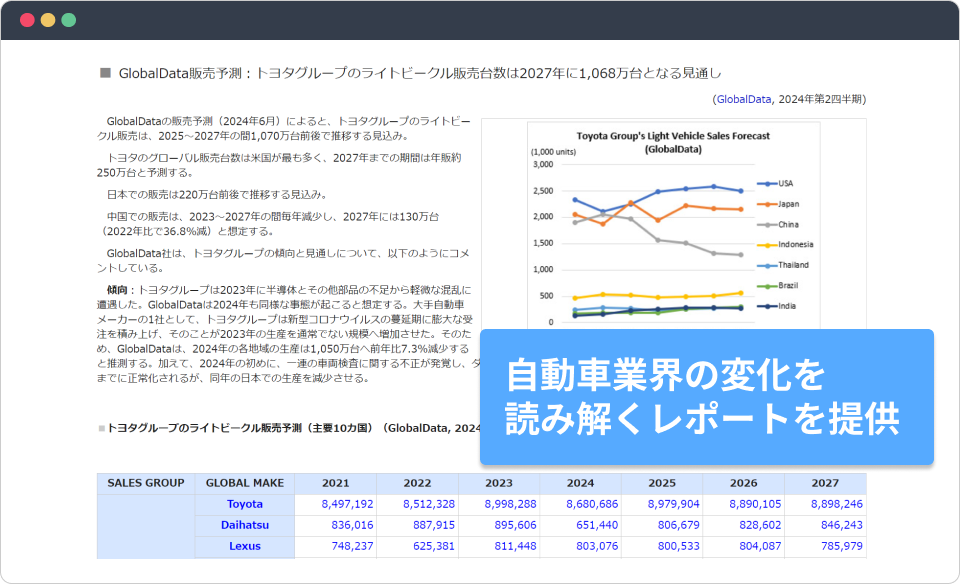The height and width of the screenshot is (584, 960).
Task: Click the 2027 column header
Action: pyautogui.click(x=825, y=483)
